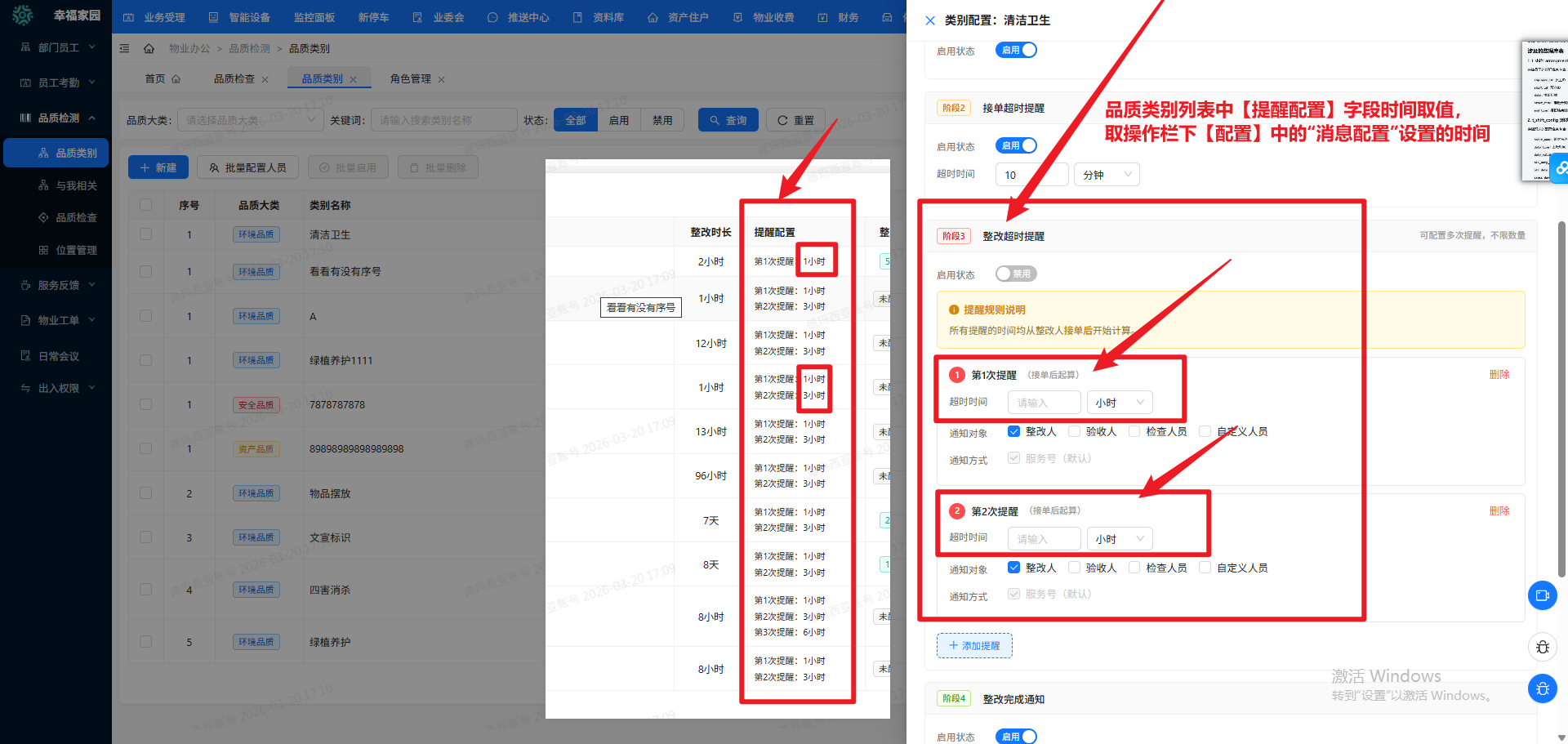Click the 超时时间 input for 第2次提醒
The image size is (1568, 744).
[x=1044, y=539]
